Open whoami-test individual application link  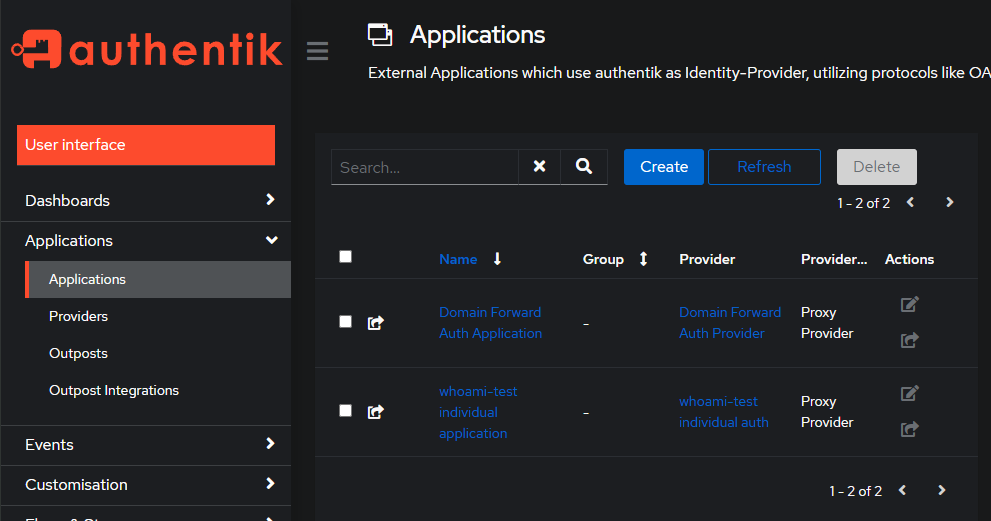coord(478,412)
